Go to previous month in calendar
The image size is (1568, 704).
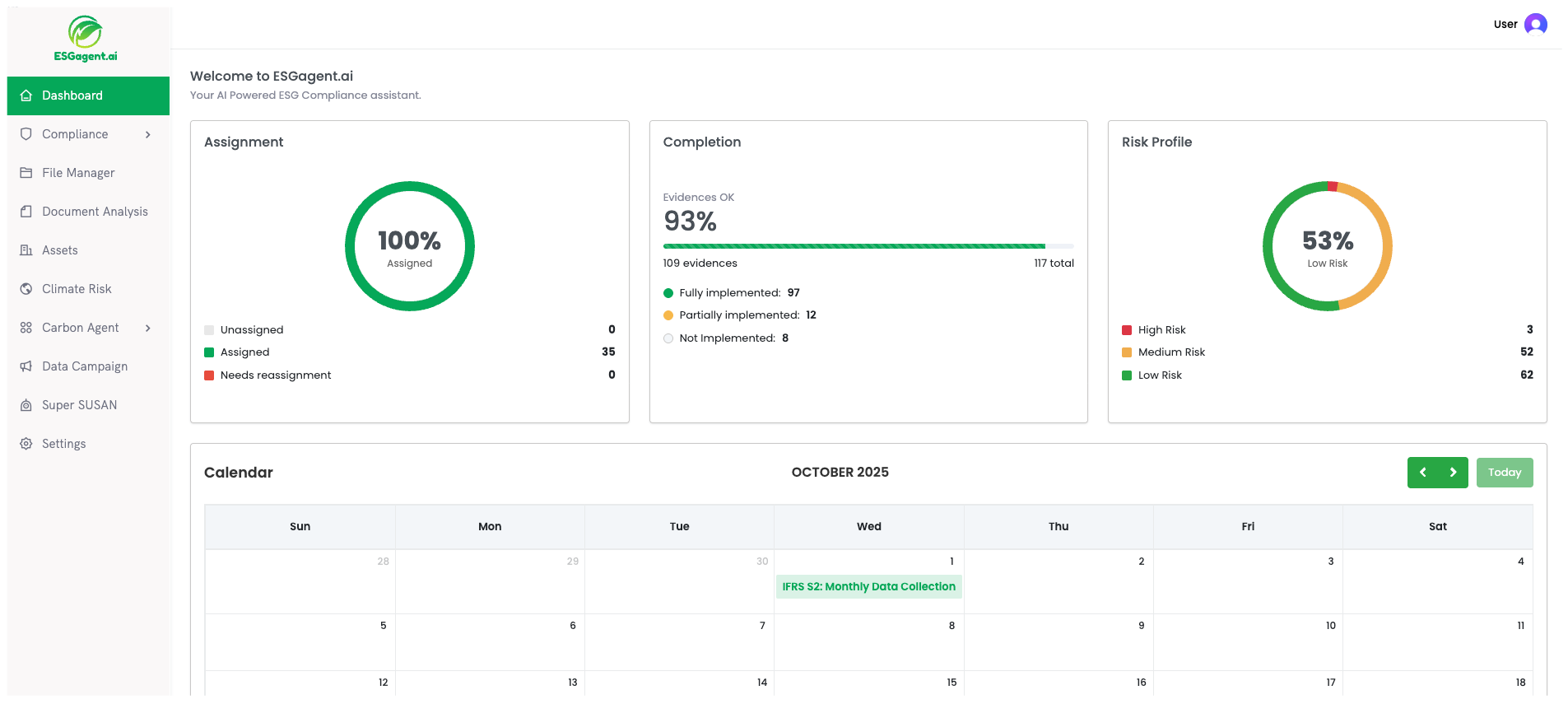(x=1422, y=473)
